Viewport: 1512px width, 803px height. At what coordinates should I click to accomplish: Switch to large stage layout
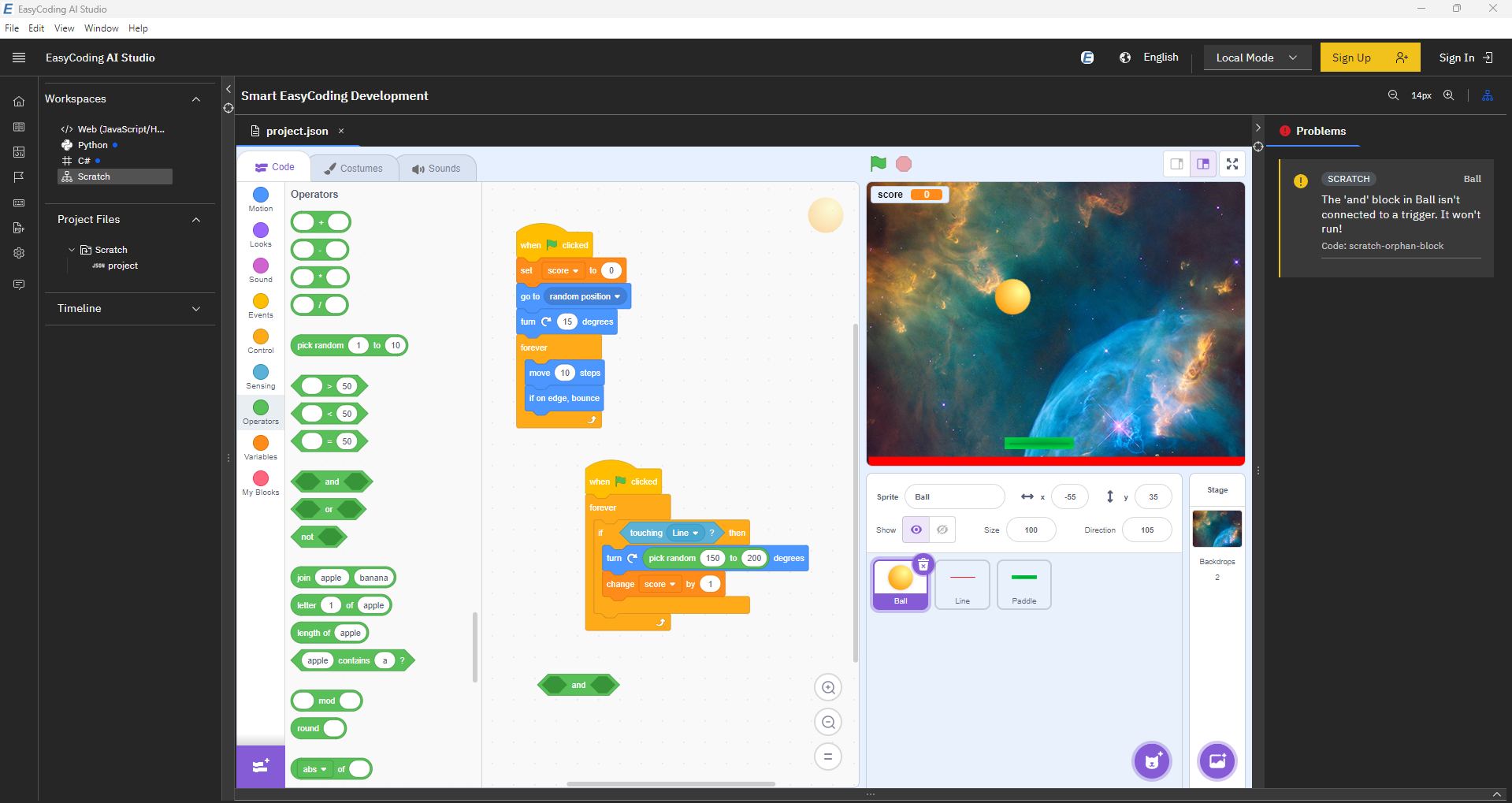click(x=1203, y=164)
